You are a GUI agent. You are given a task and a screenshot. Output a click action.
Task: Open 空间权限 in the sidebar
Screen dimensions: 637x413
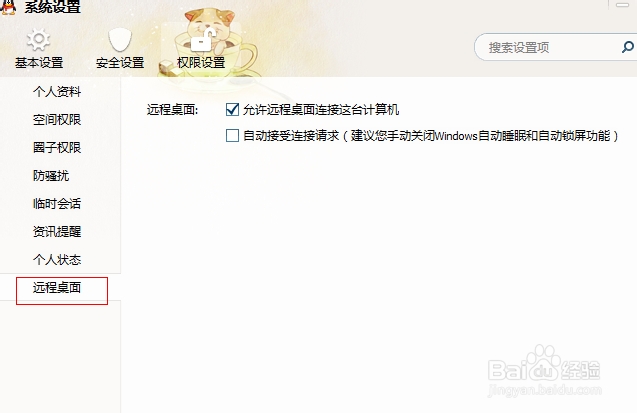57,119
